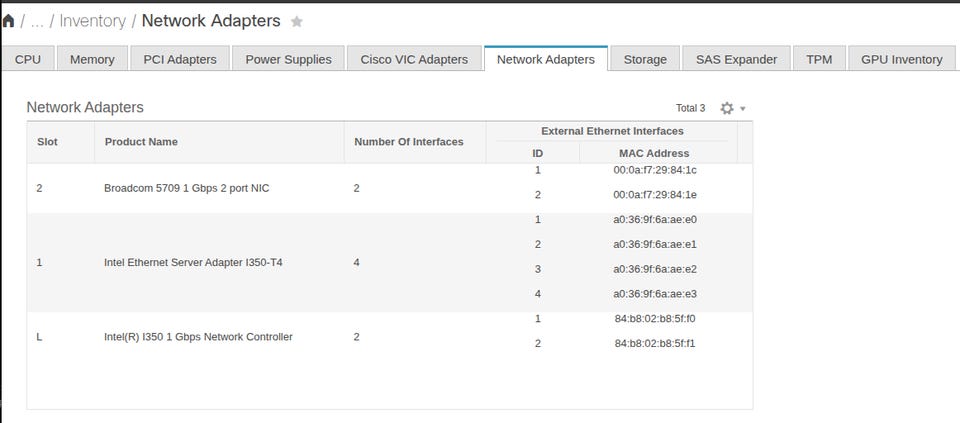The height and width of the screenshot is (423, 960).
Task: Open the SAS Expander tab
Action: [x=737, y=59]
